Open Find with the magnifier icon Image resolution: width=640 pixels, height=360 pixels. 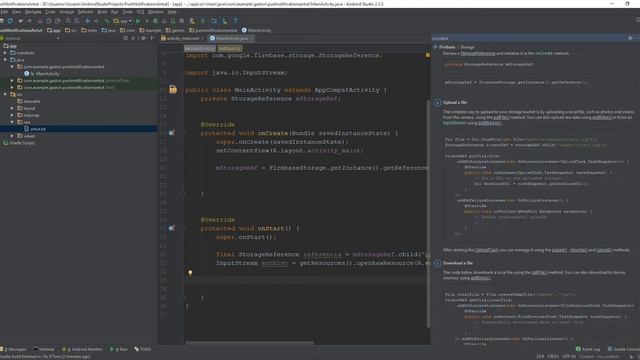click(x=68, y=21)
